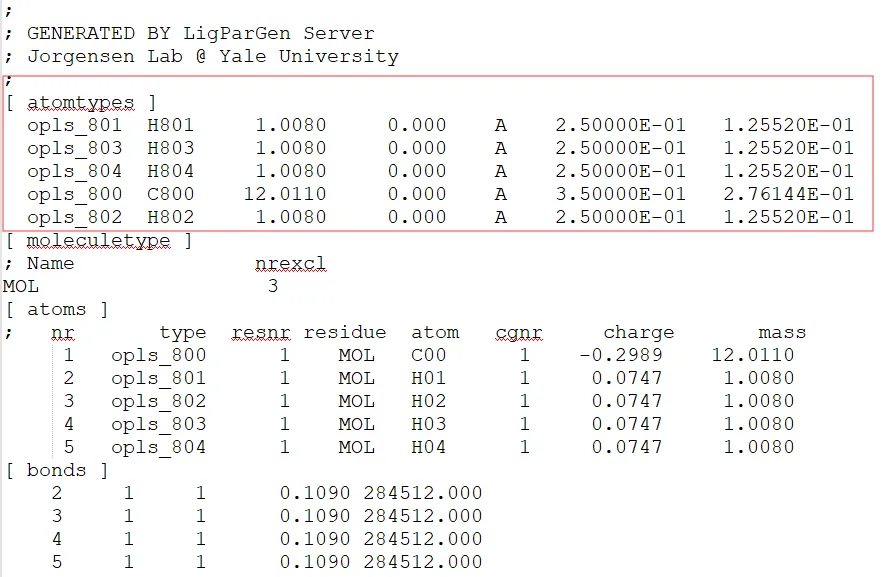Click the H03 atom name

(x=429, y=424)
